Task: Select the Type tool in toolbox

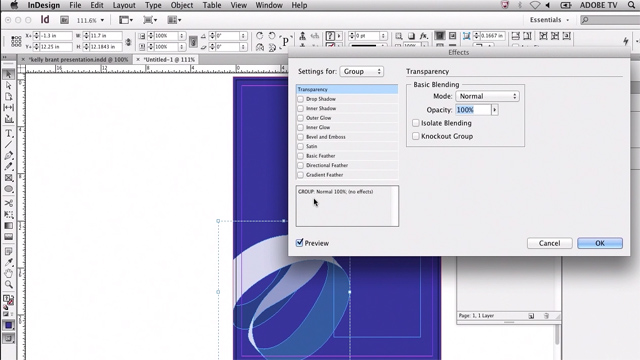Action: click(9, 133)
